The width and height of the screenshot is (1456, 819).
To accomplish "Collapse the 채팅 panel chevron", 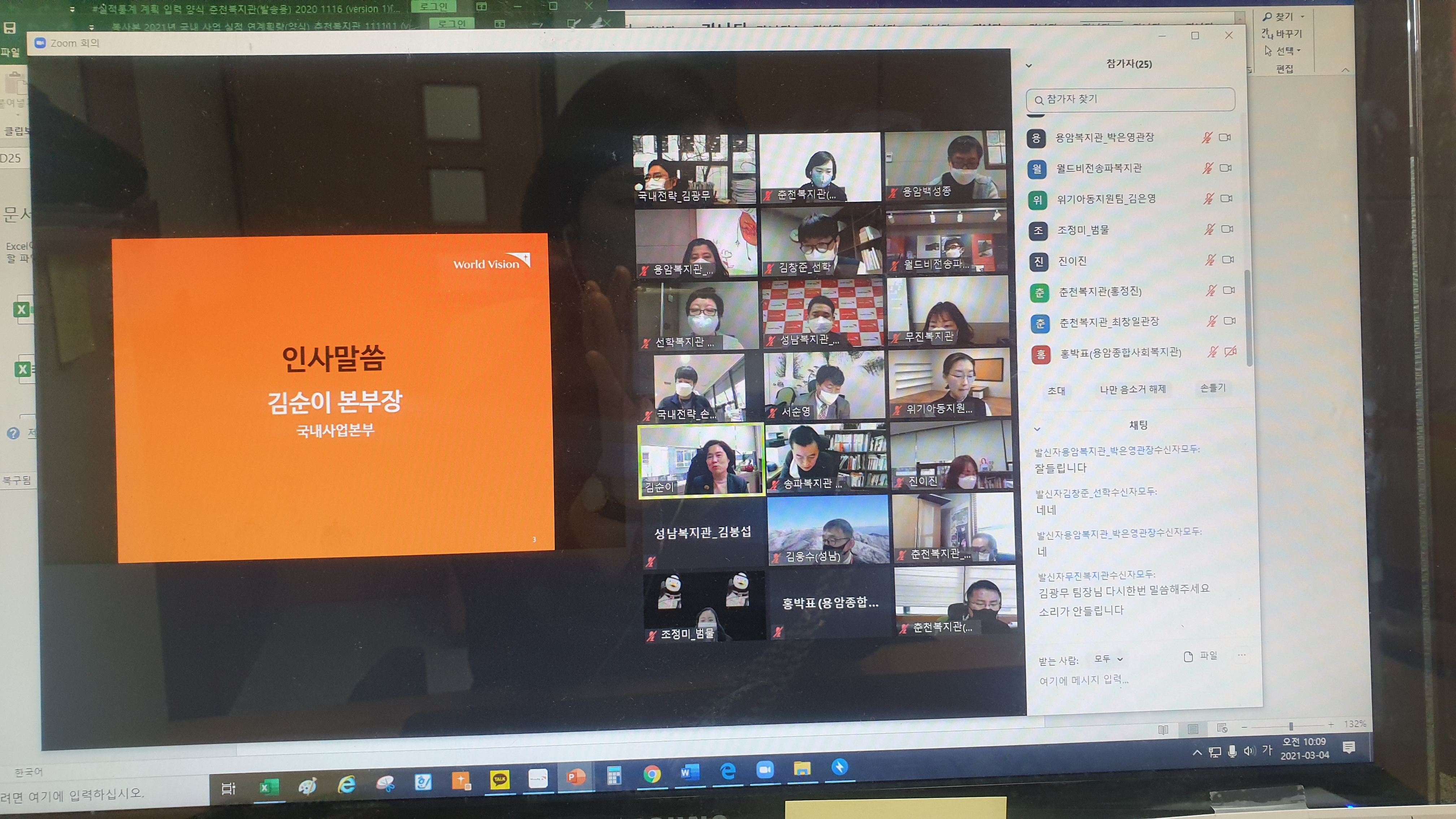I will 1037,429.
